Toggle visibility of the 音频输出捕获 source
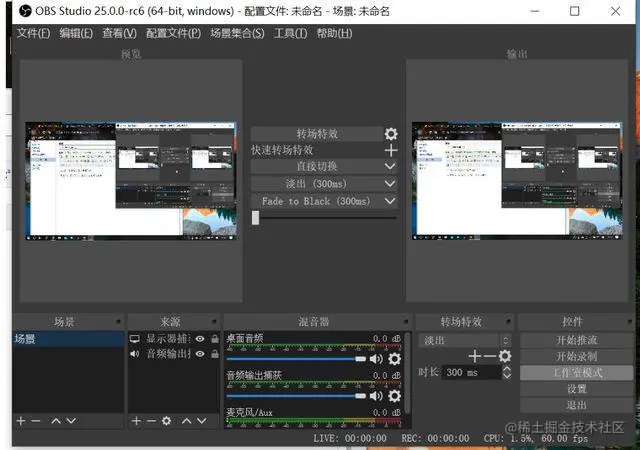The image size is (640, 450). point(200,354)
